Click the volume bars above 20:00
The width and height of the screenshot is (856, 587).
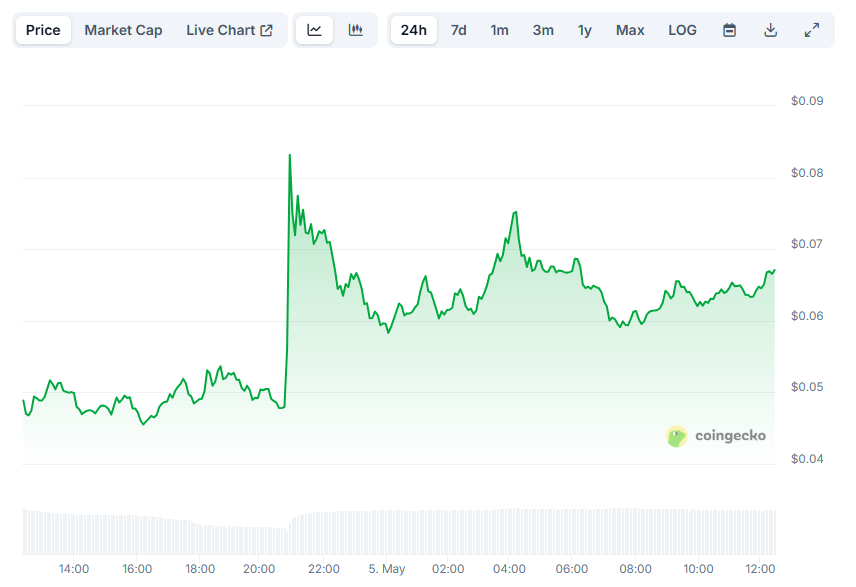[259, 541]
